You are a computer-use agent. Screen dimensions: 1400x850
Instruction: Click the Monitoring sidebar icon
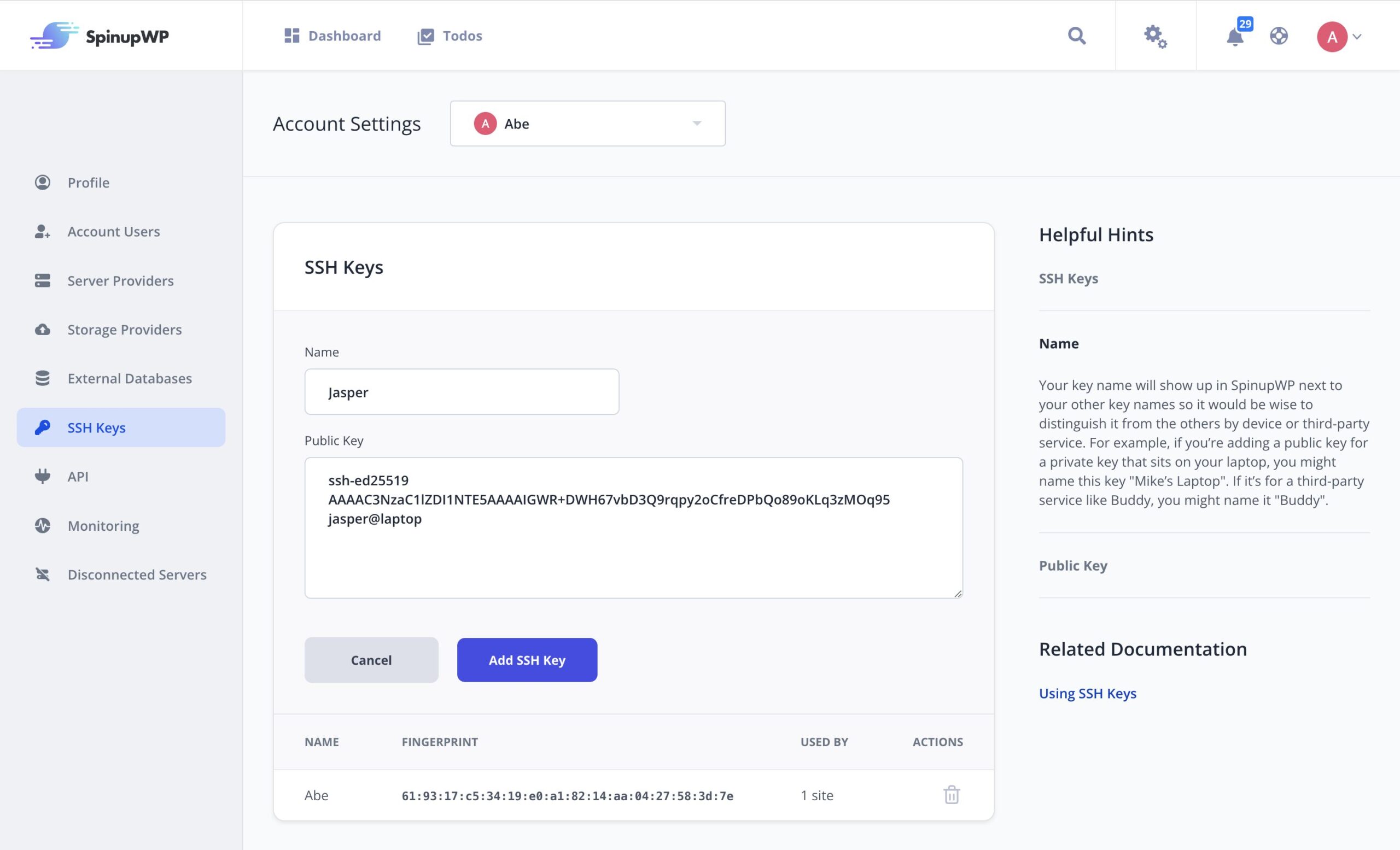pos(41,525)
